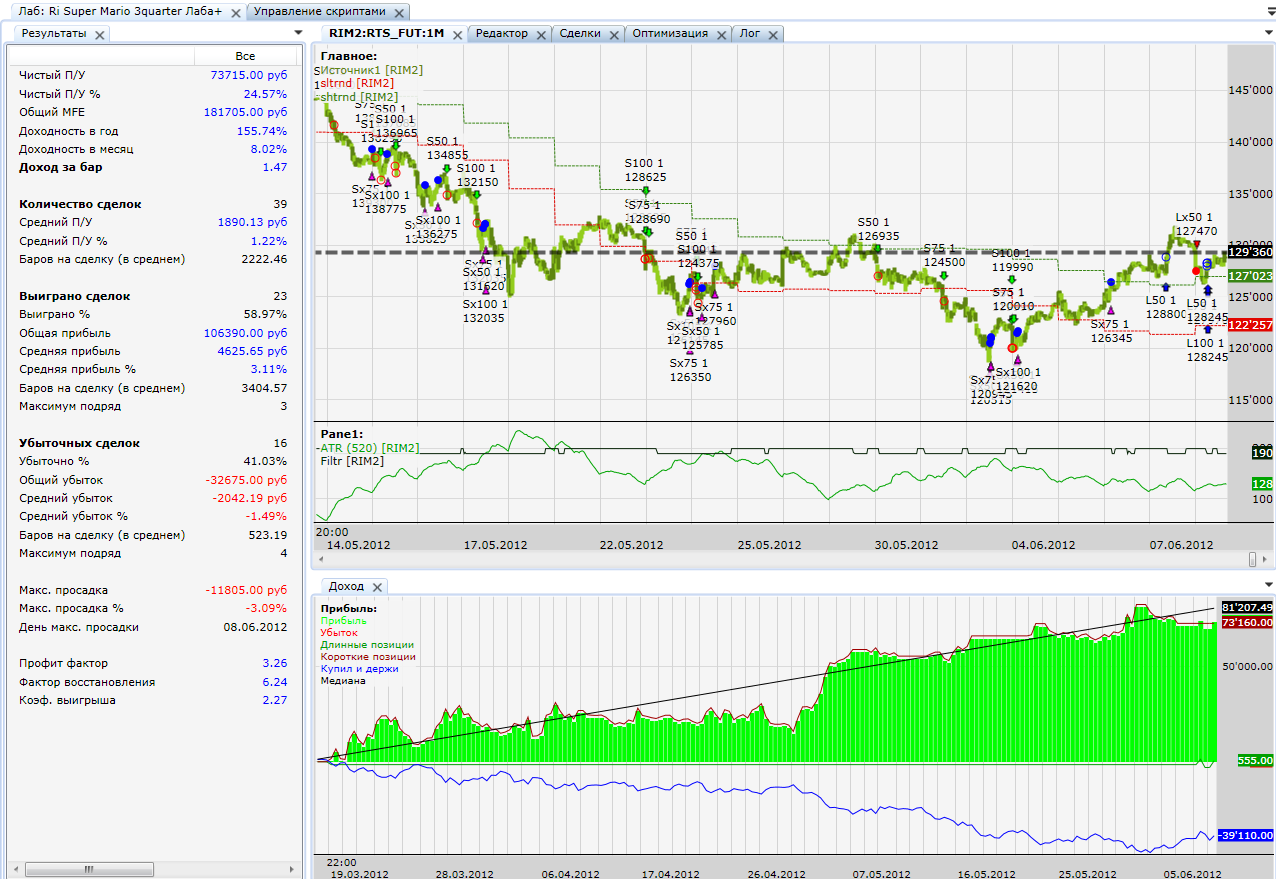This screenshot has height=879, width=1276.
Task: Close the RIM2:RTS_FUT:1M chart tab
Action: [457, 34]
